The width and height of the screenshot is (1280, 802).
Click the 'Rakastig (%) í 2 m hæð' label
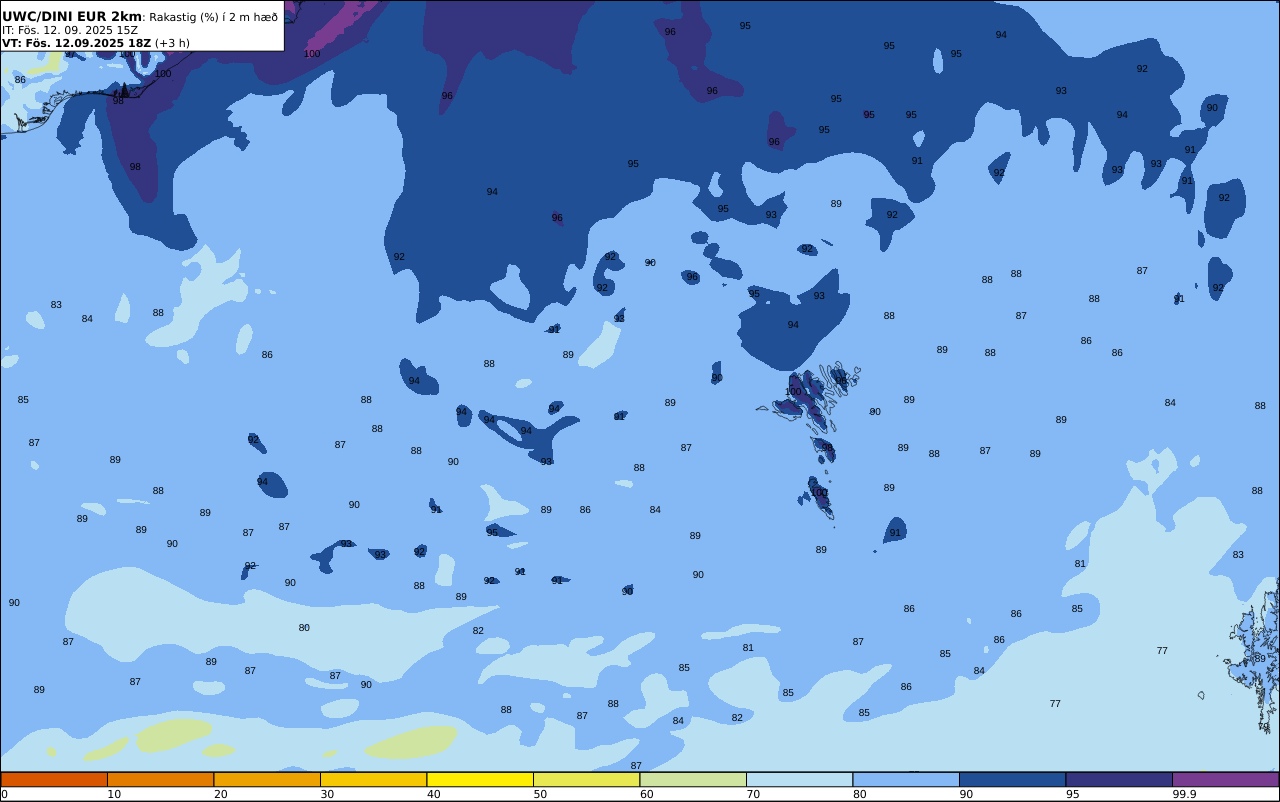point(213,17)
